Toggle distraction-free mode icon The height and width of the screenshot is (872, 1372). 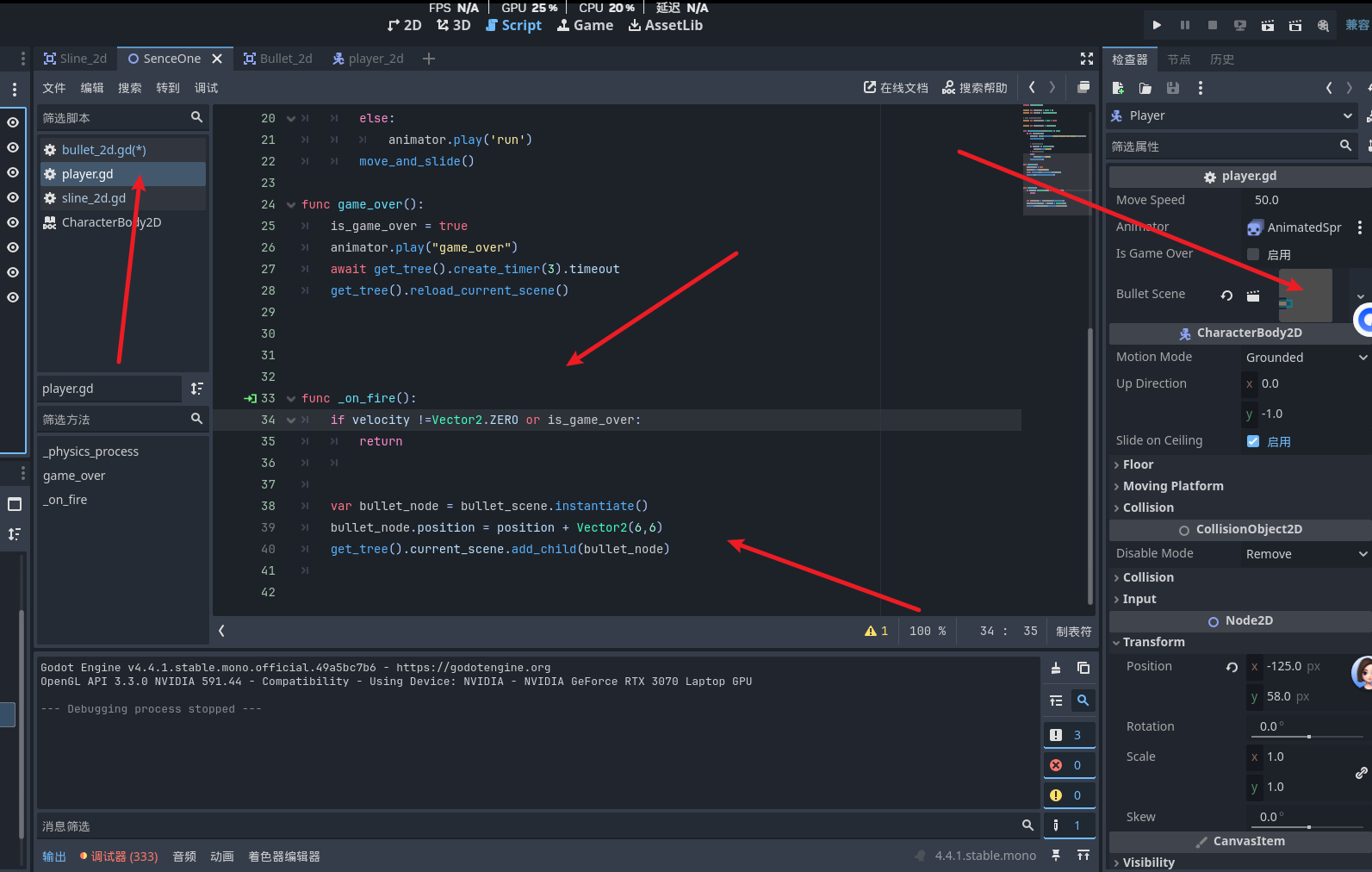click(1087, 59)
